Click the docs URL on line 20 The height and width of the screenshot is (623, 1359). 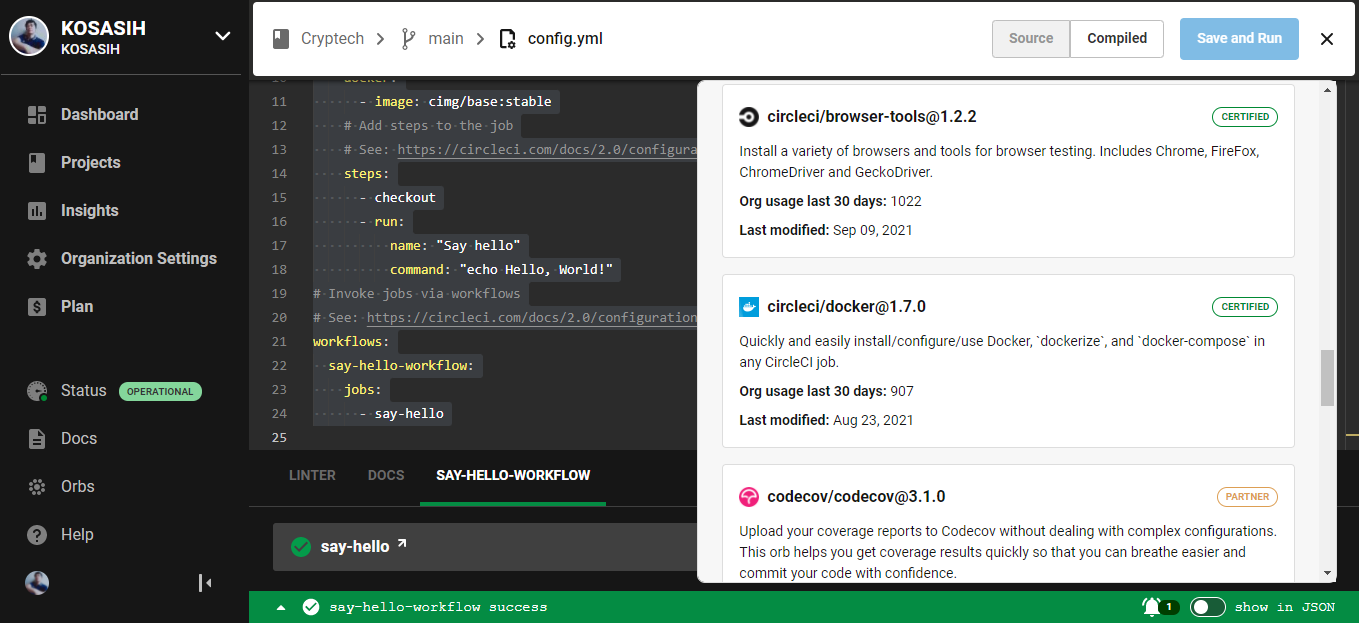pos(532,318)
